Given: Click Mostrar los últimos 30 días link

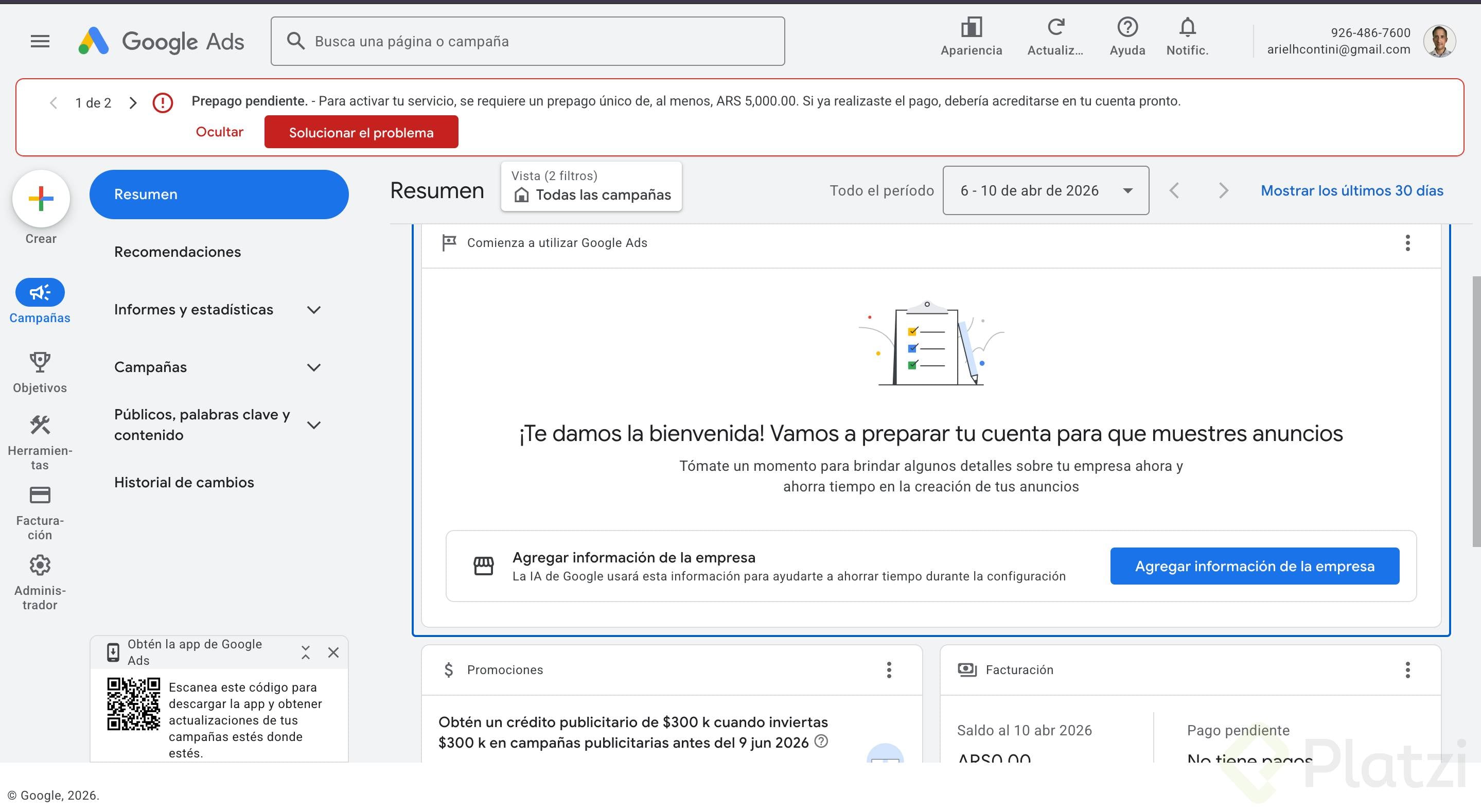Looking at the screenshot, I should click(x=1351, y=190).
